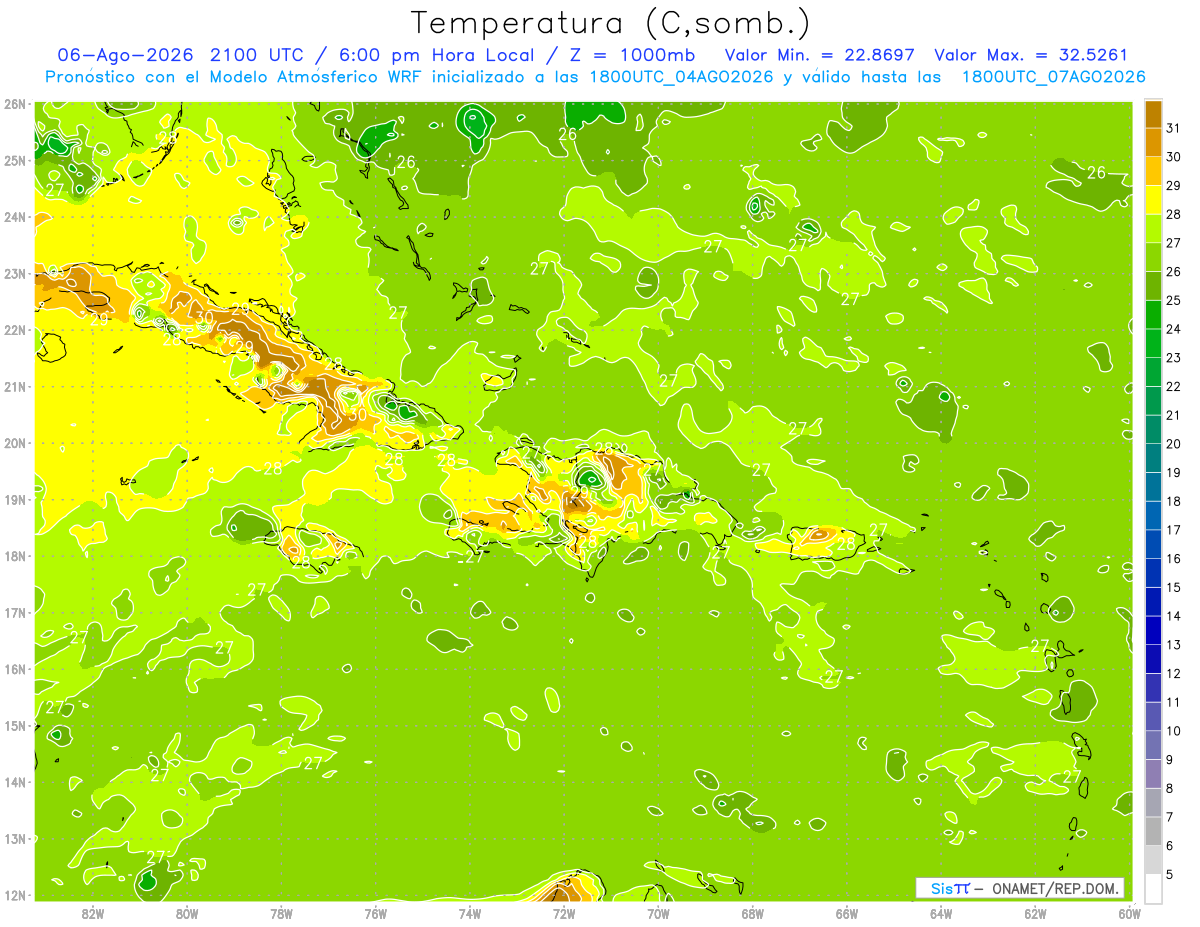Click the title 'Temperatura (C,somb.)'
Image resolution: width=1200 pixels, height=927 pixels.
coord(611,23)
